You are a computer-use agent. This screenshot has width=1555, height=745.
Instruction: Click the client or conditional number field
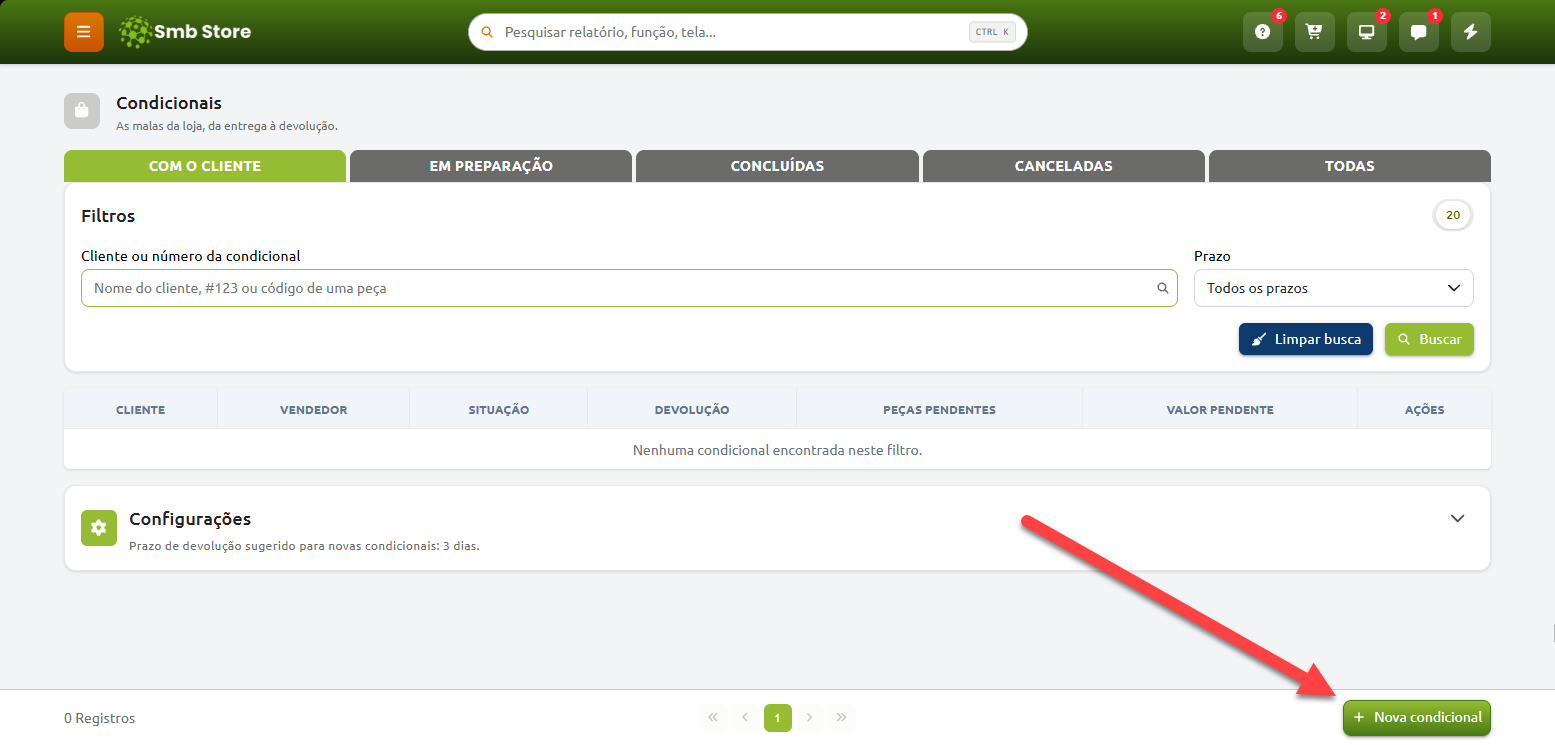629,288
